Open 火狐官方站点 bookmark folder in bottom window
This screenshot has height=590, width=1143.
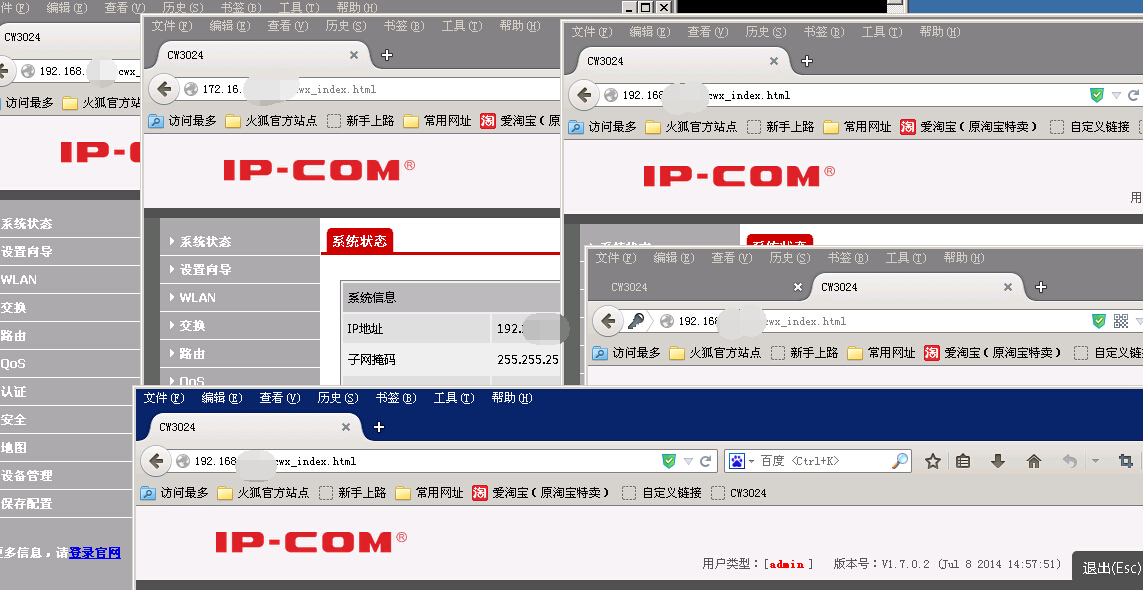click(x=263, y=492)
